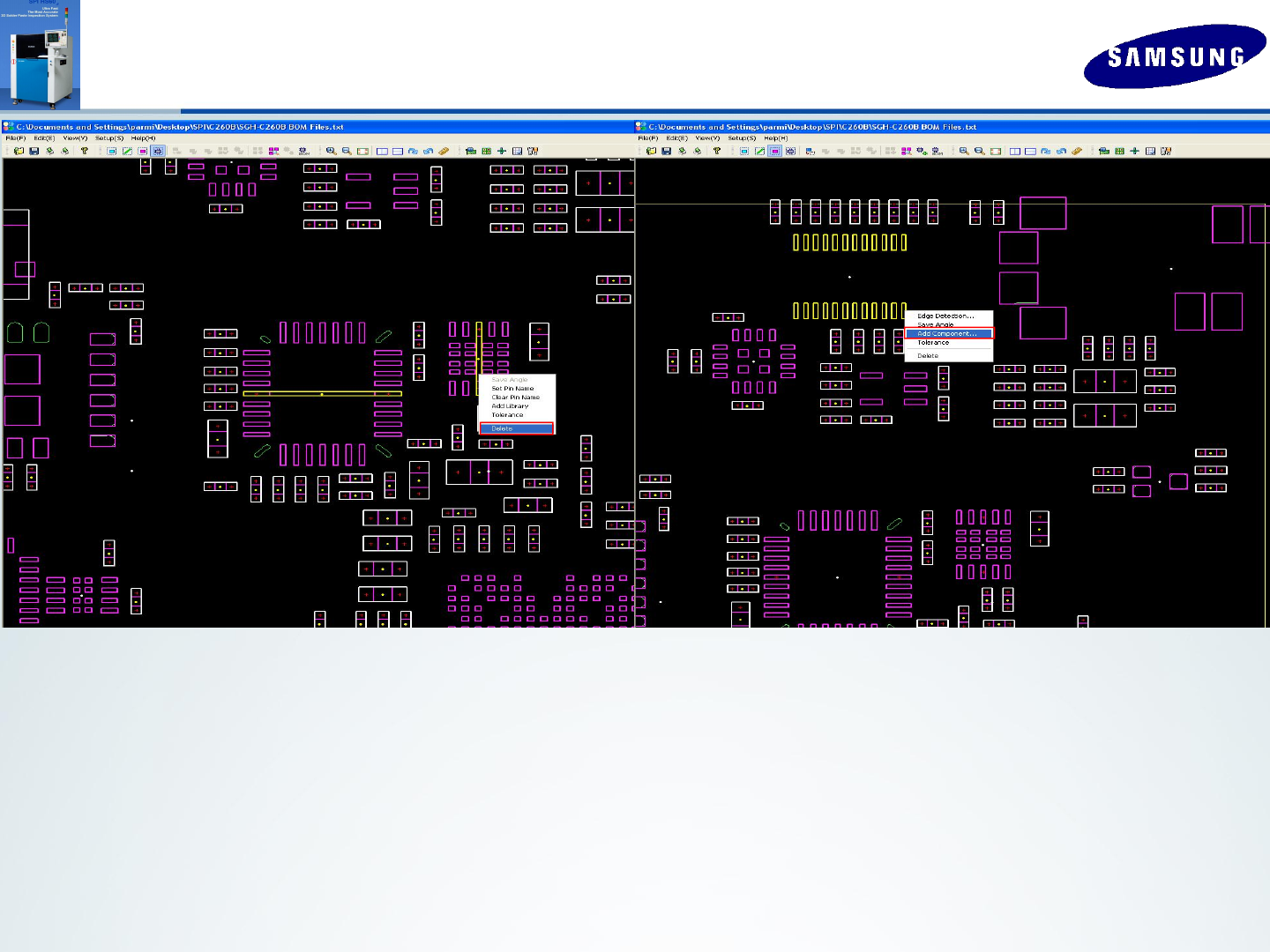Image resolution: width=1270 pixels, height=952 pixels.
Task: Click the zoom out magnifier in right window toolbar
Action: pyautogui.click(x=979, y=151)
